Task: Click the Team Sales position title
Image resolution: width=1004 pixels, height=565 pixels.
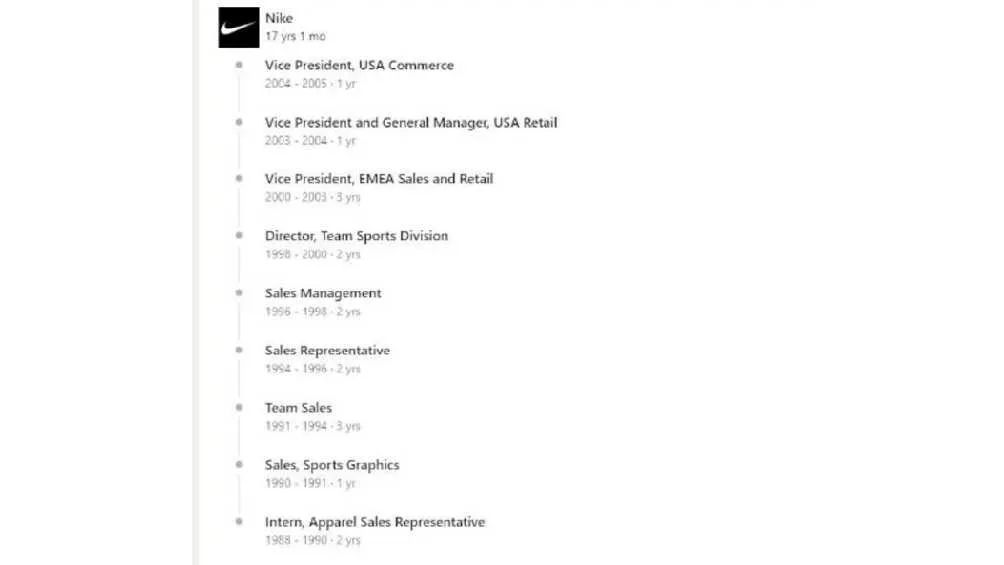Action: point(298,407)
